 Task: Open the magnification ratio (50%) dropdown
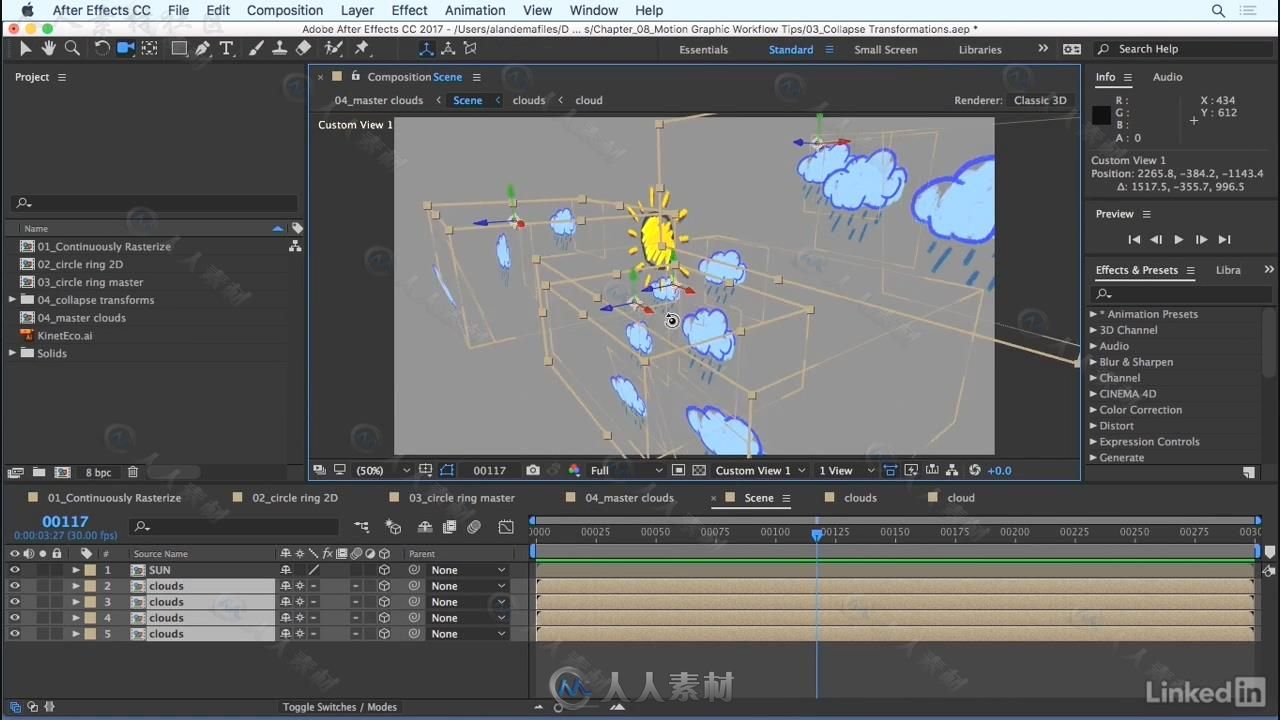(382, 470)
